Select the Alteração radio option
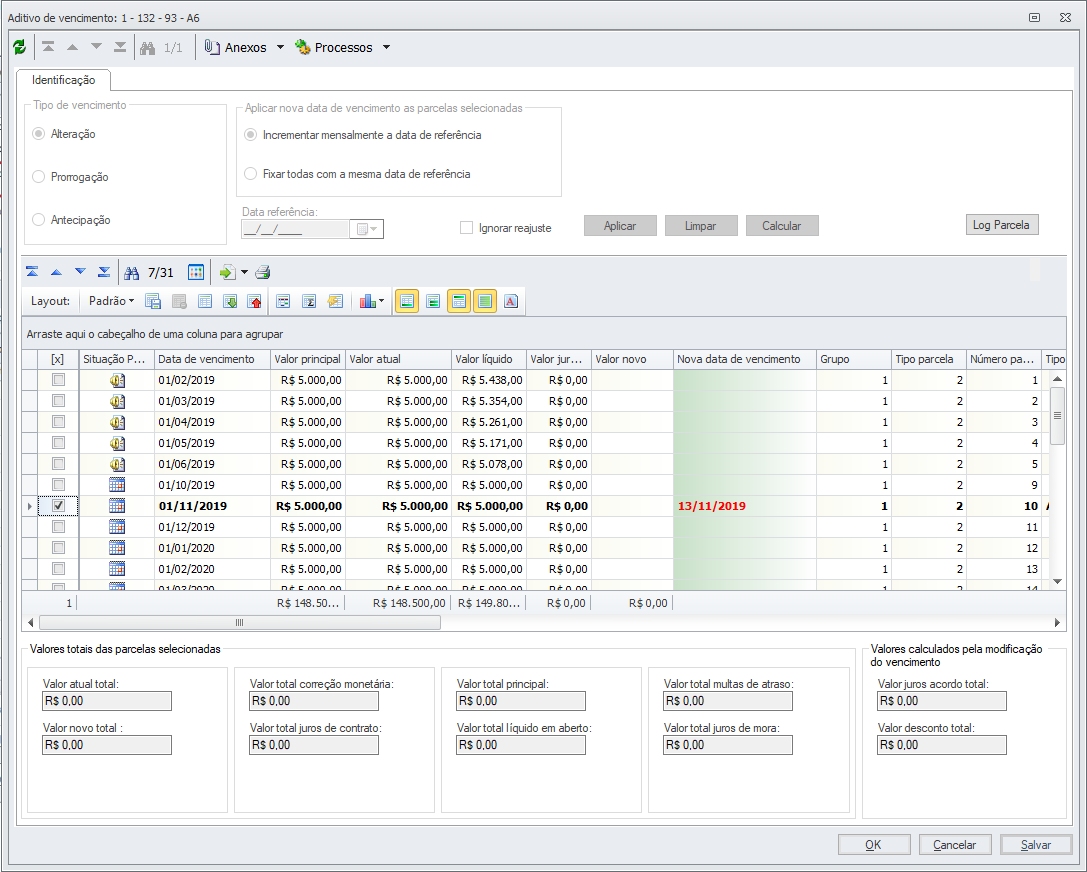The height and width of the screenshot is (872, 1087). (39, 134)
